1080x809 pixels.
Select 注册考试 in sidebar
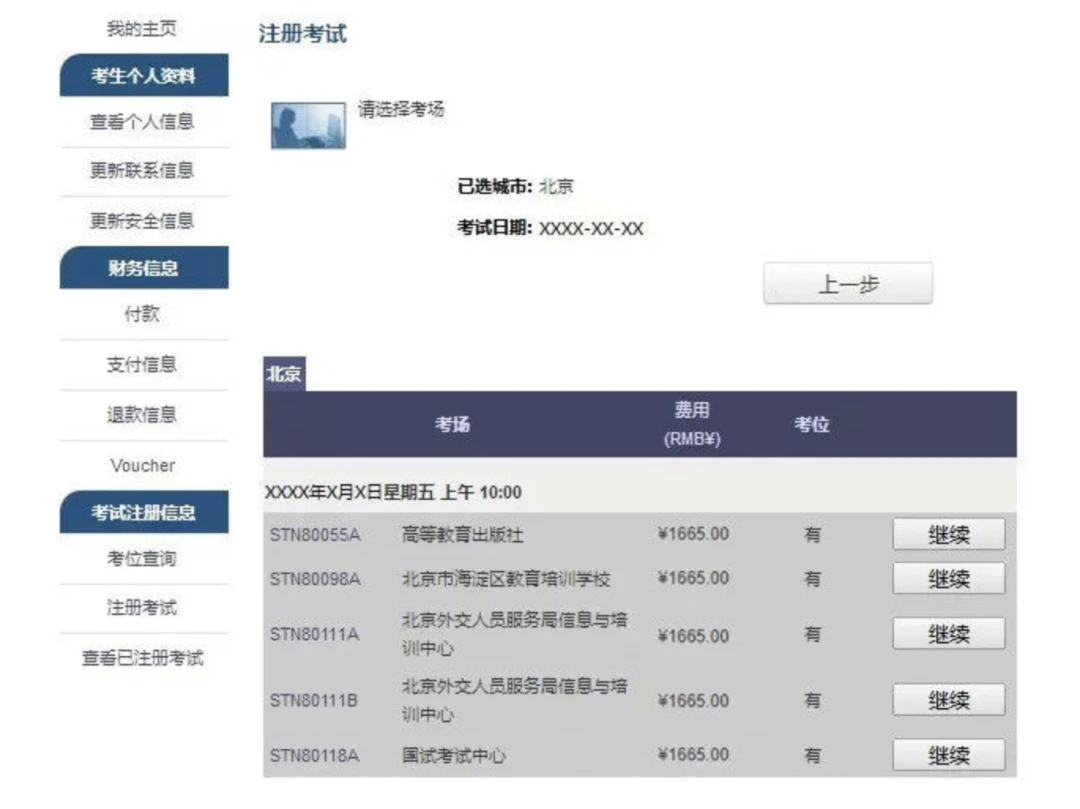pos(142,607)
